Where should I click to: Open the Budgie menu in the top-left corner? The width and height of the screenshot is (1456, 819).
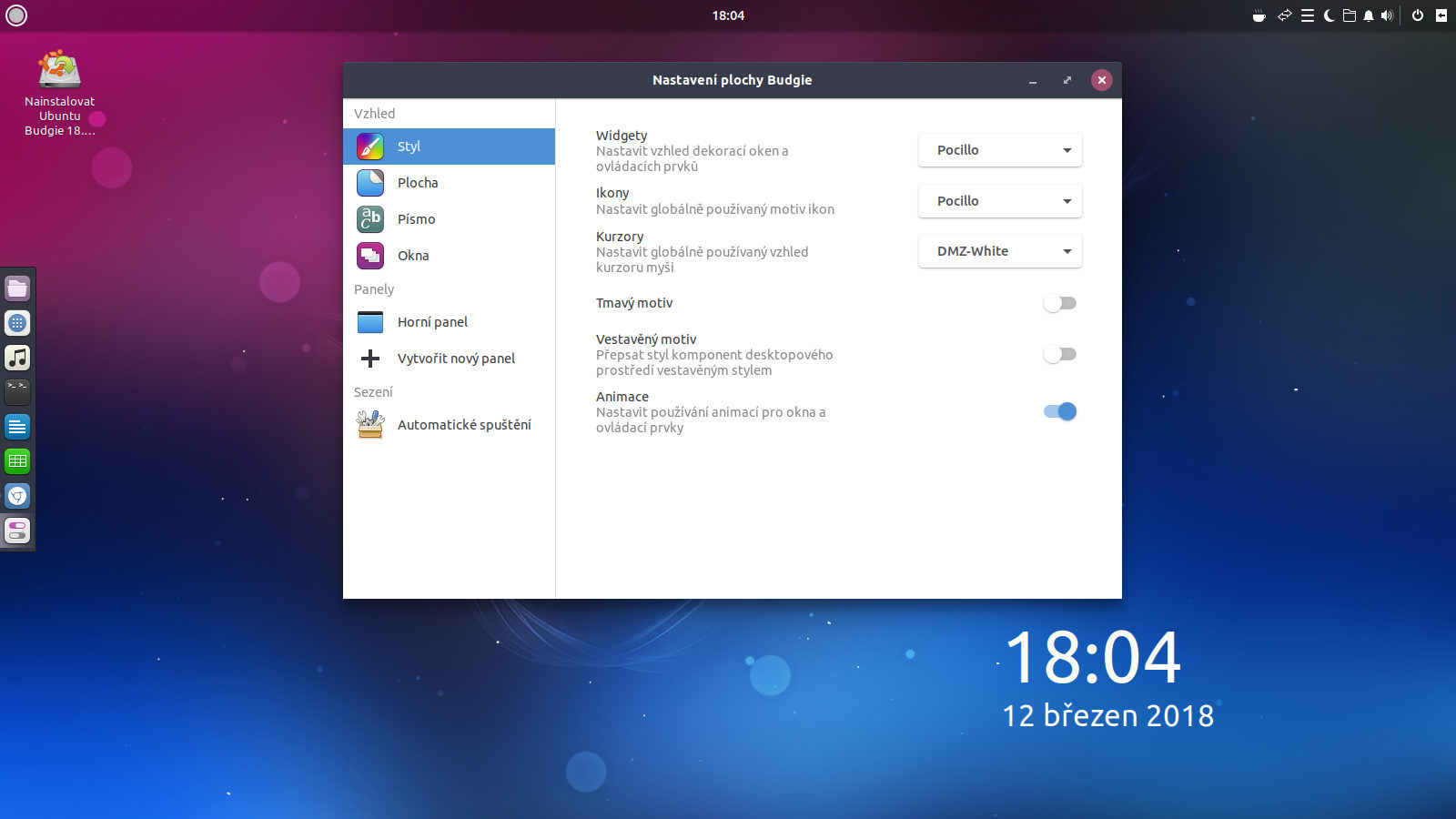(16, 15)
